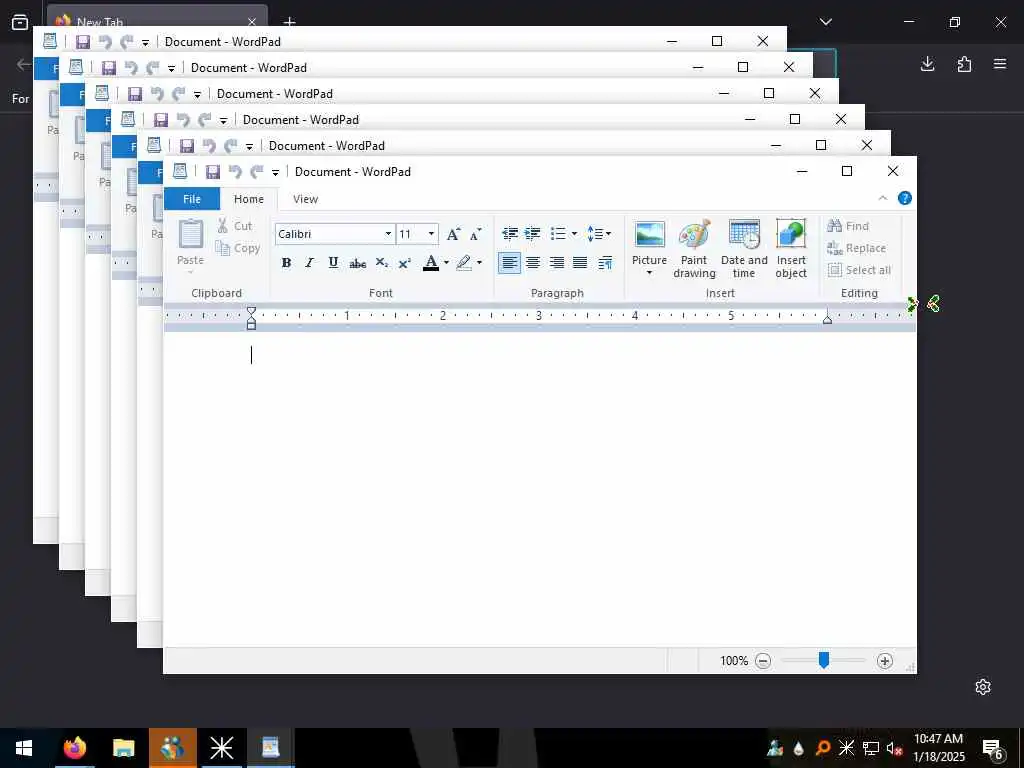Screen dimensions: 1024x768
Task: Toggle Strikethrough in front WordPad window
Action: [x=357, y=263]
